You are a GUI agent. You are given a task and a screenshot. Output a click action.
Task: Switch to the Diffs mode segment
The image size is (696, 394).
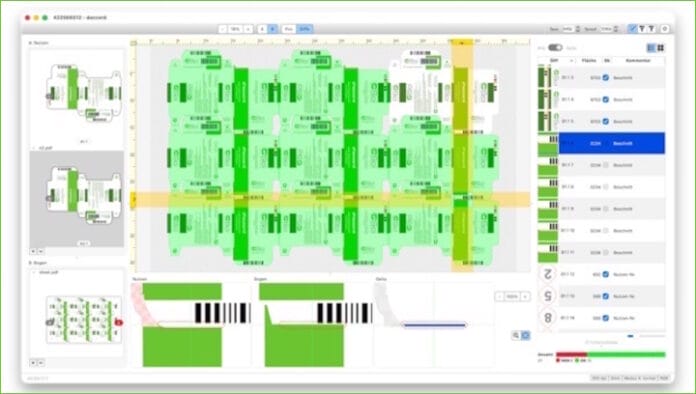pyautogui.click(x=304, y=29)
